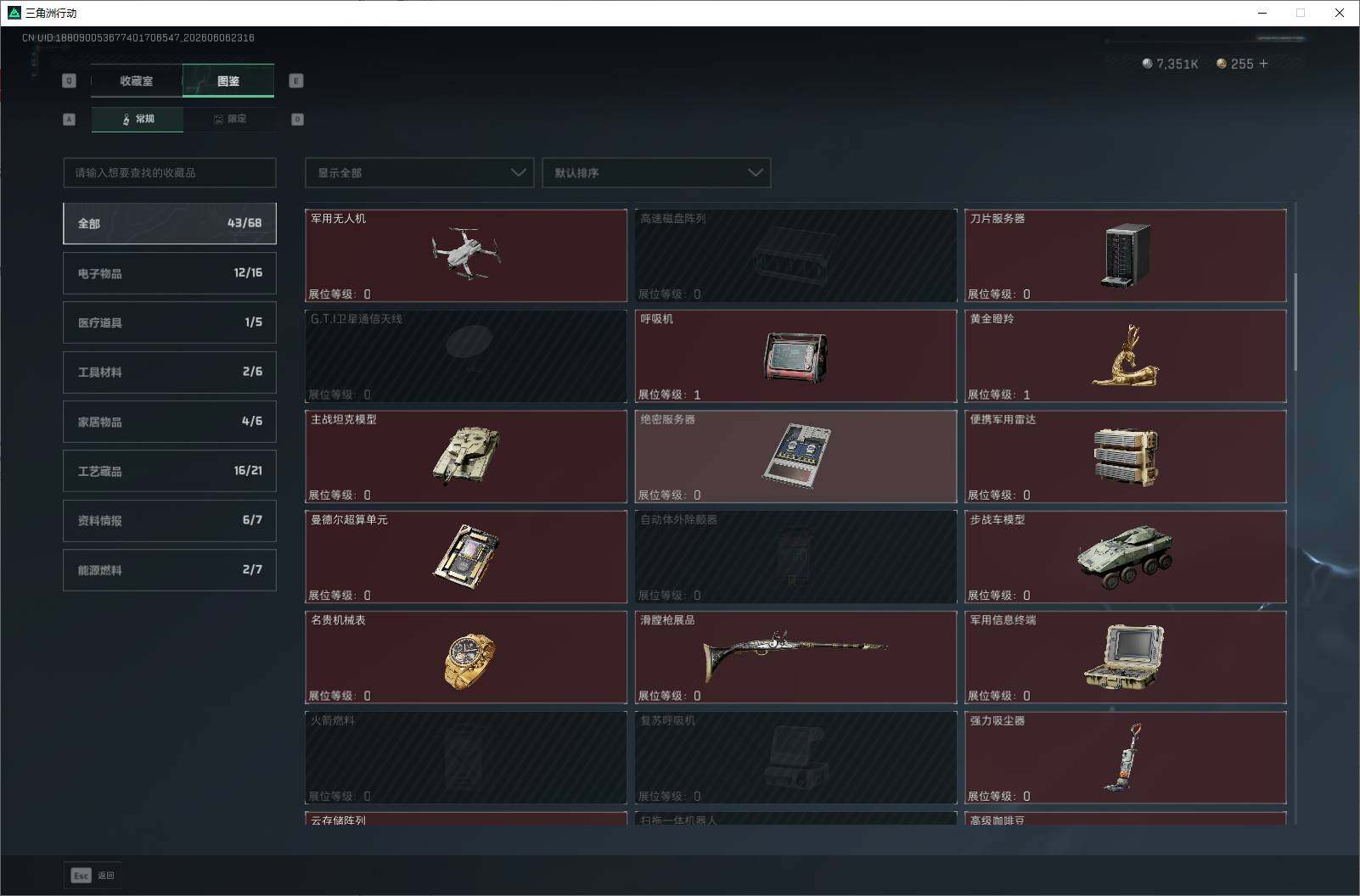Expand the 显示全部 filter dropdown
The image size is (1360, 896).
click(x=419, y=172)
